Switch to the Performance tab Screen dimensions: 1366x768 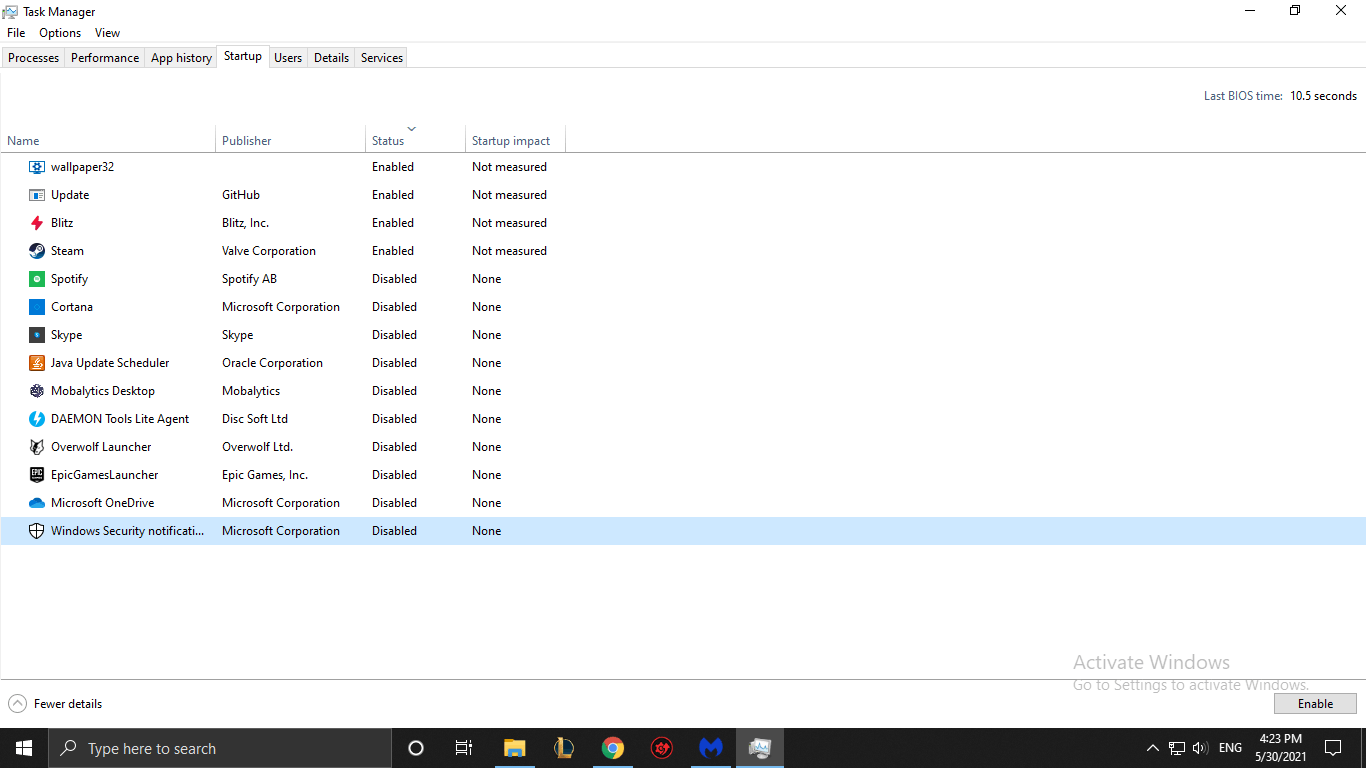pyautogui.click(x=104, y=57)
